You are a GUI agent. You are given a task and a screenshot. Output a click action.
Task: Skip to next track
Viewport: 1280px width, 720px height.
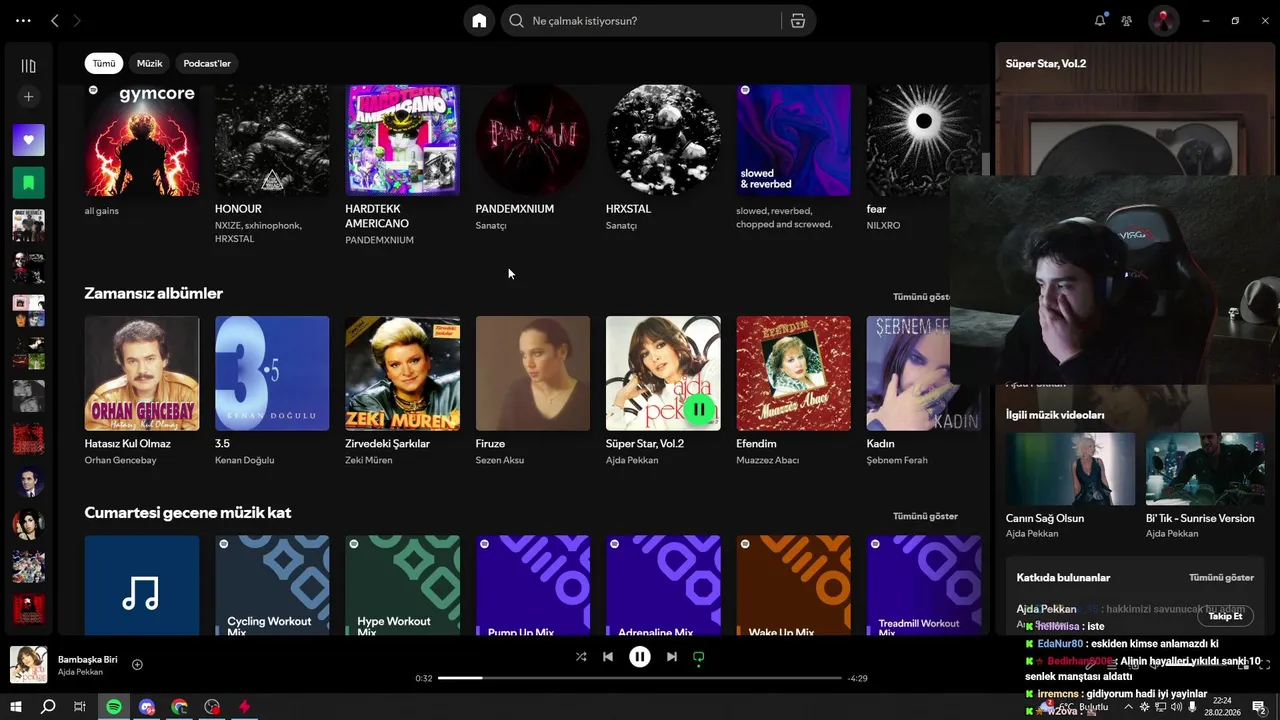tap(672, 657)
